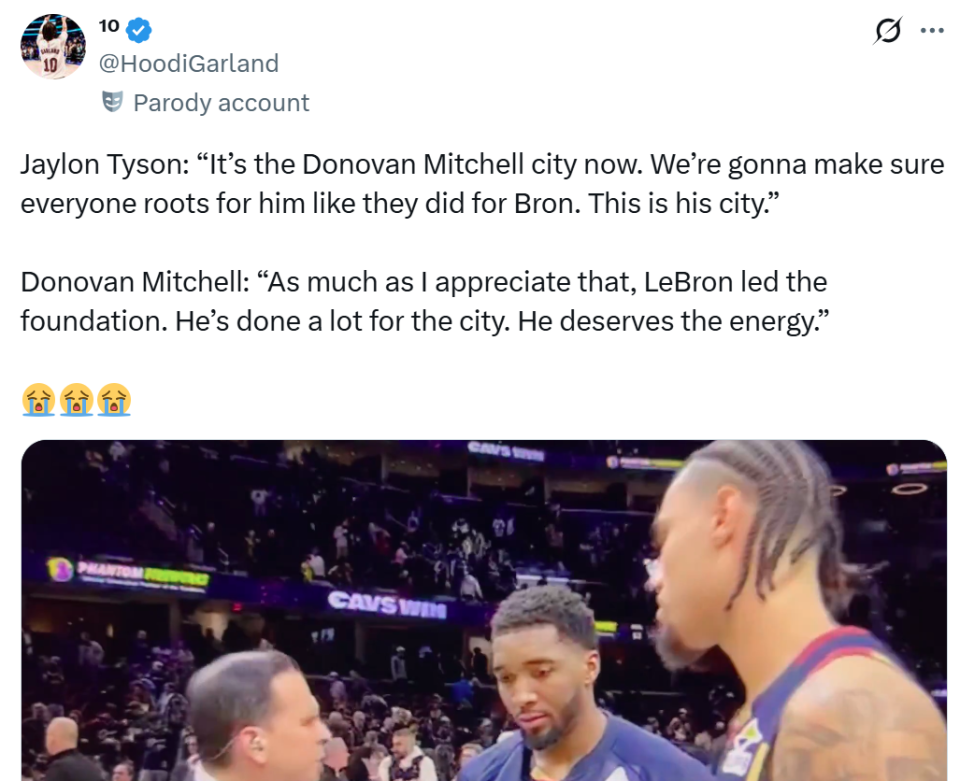Click the first crying emoji
The width and height of the screenshot is (960, 781).
38,399
